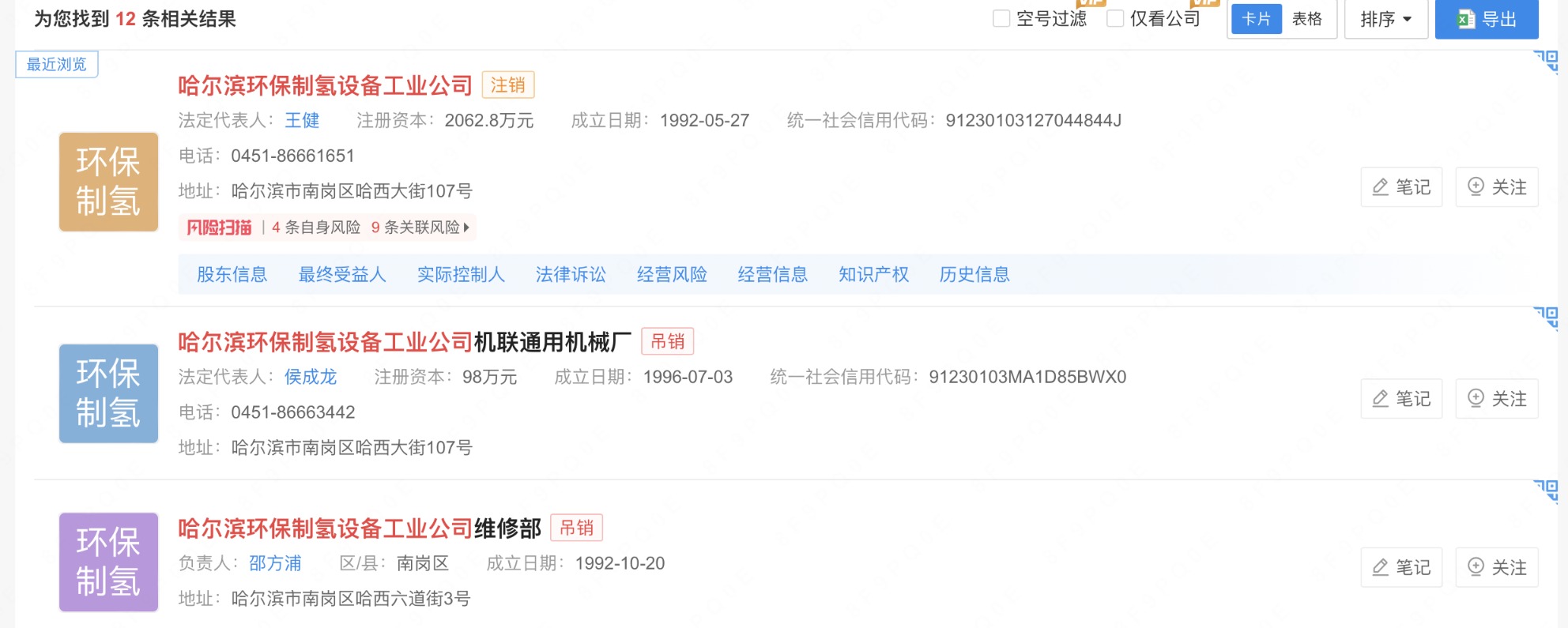Click phone number 0451-86663442

click(x=292, y=412)
